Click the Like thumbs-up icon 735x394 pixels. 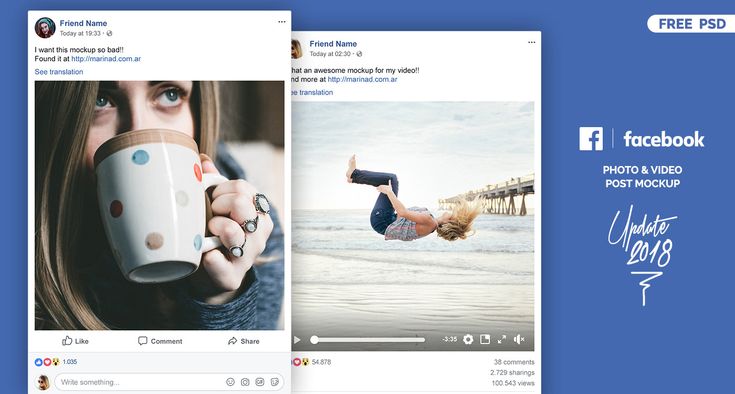67,341
